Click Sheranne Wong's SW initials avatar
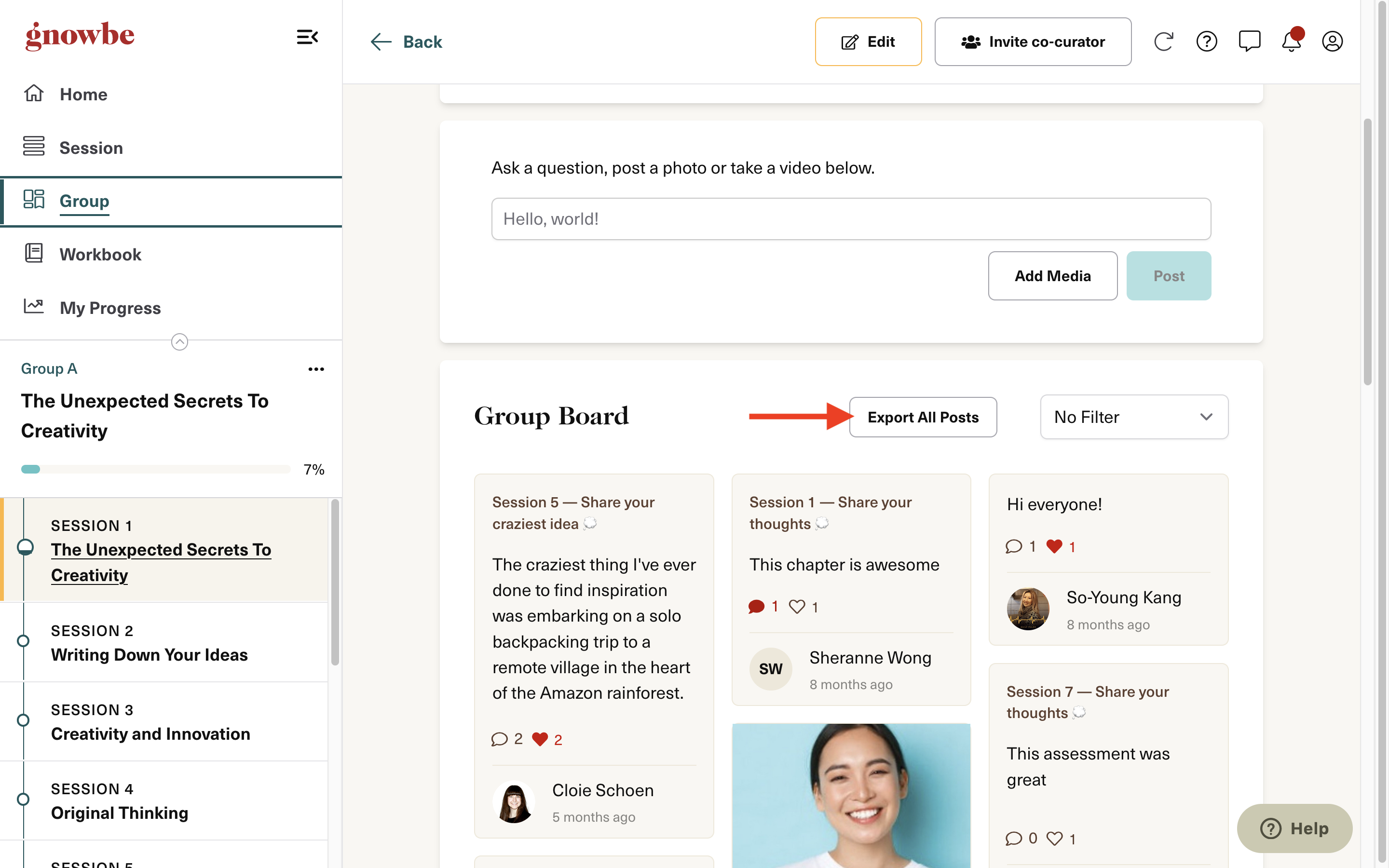Screen dimensions: 1389x868 [x=771, y=669]
